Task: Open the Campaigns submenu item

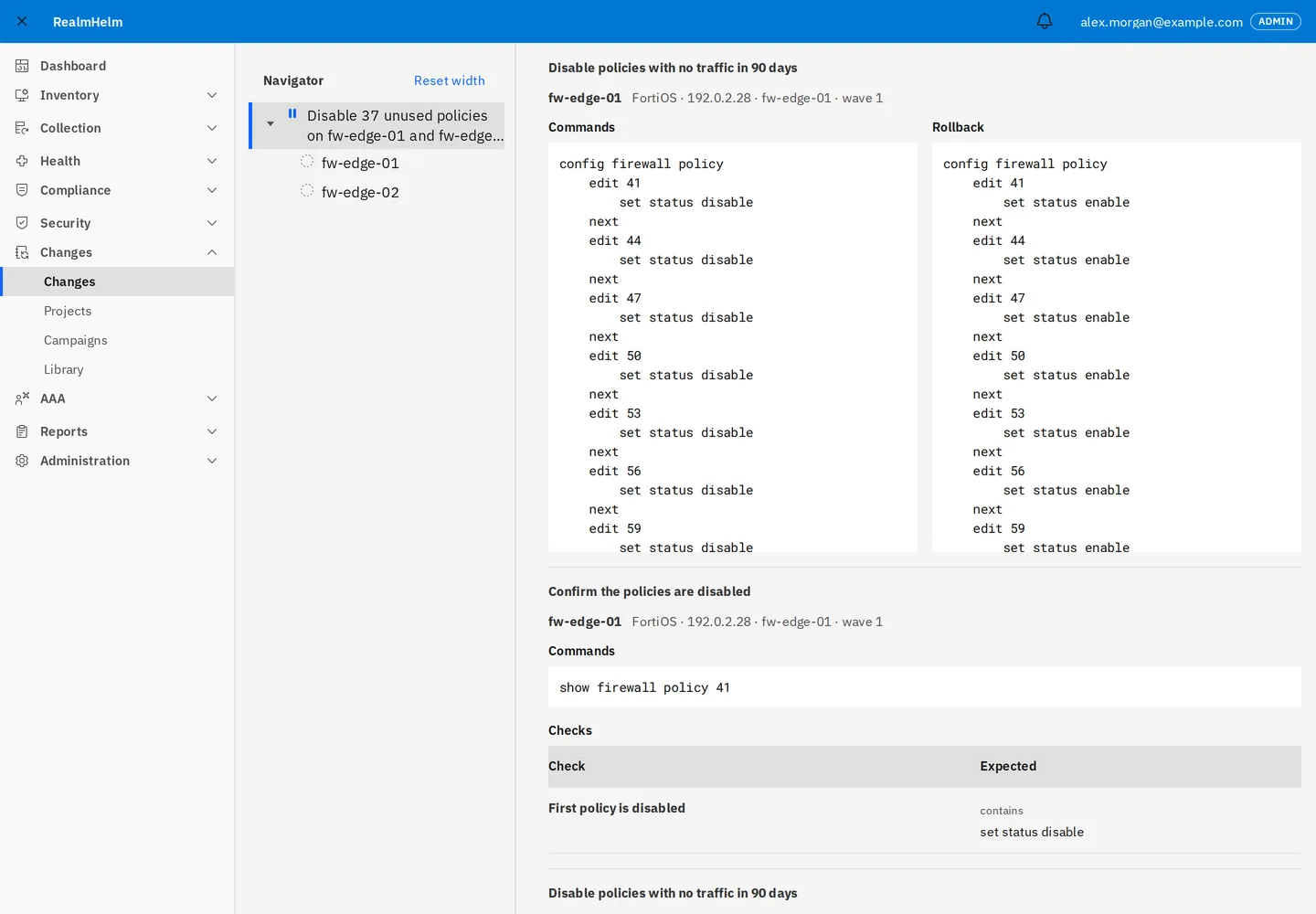Action: click(117, 340)
